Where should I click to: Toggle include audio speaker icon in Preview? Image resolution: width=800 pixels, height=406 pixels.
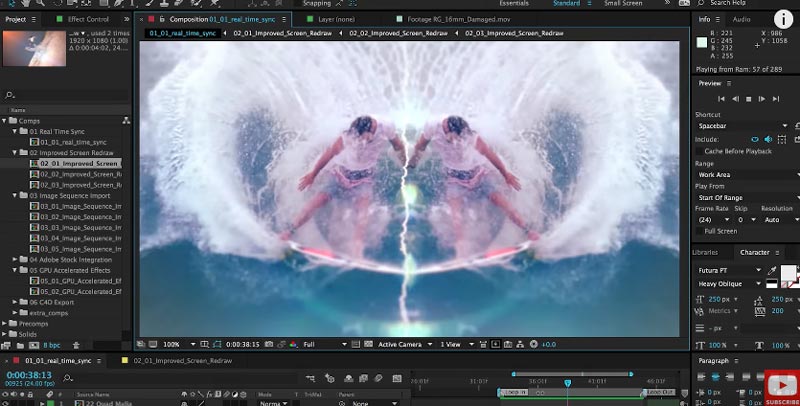[768, 139]
